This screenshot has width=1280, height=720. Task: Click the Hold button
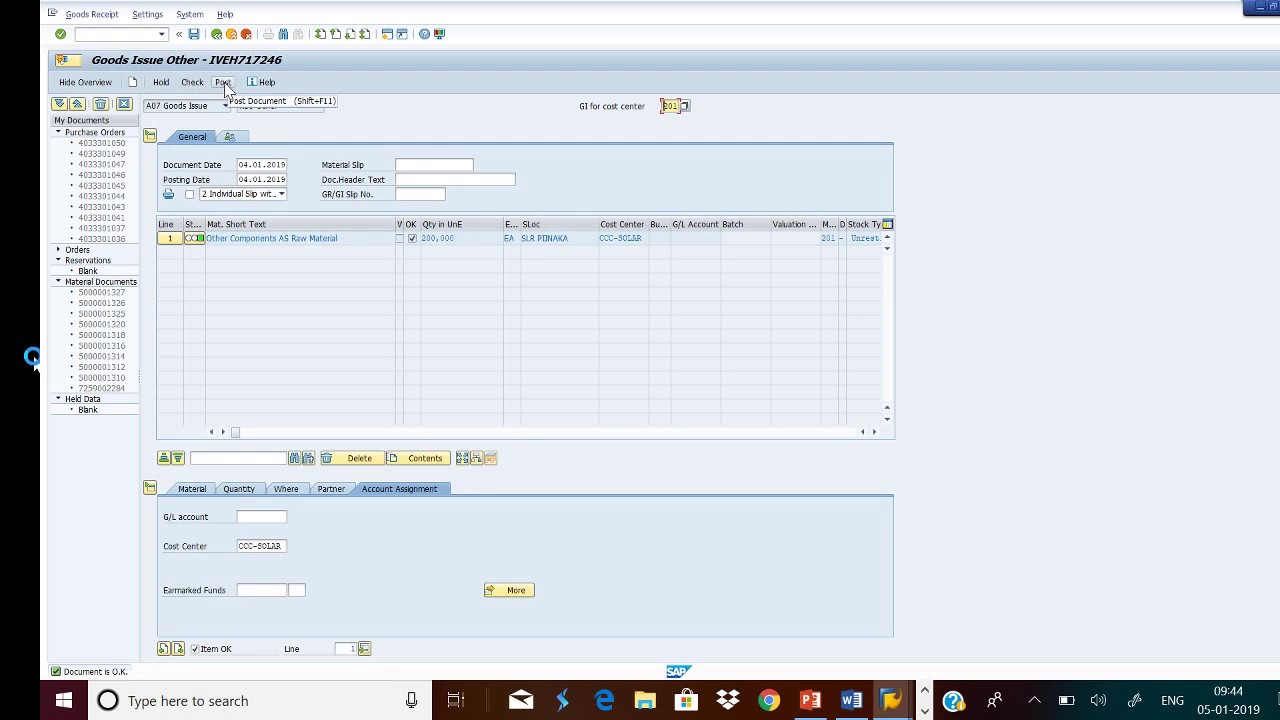[x=161, y=82]
